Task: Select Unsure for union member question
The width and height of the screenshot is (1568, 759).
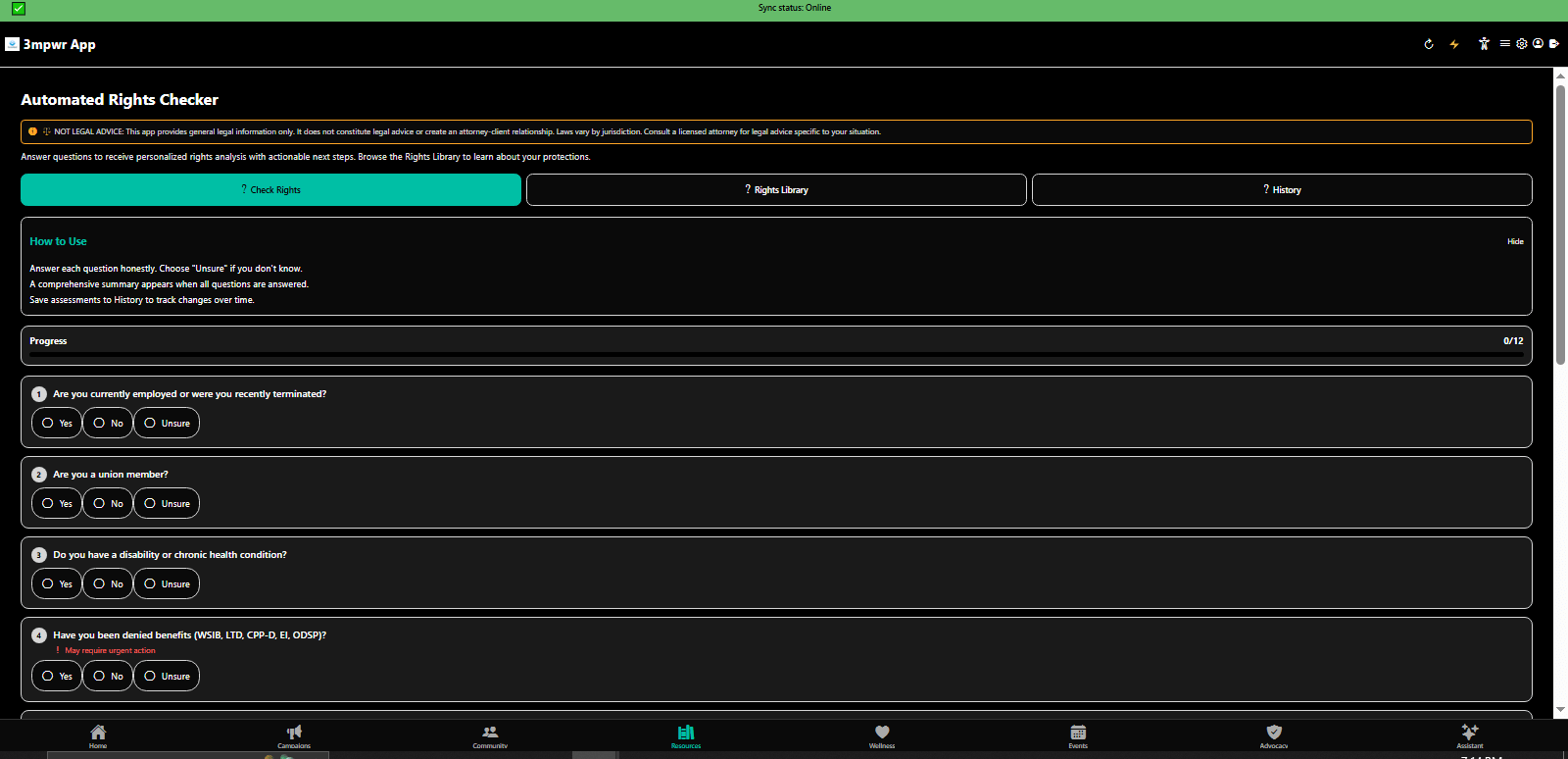Action: [x=167, y=503]
